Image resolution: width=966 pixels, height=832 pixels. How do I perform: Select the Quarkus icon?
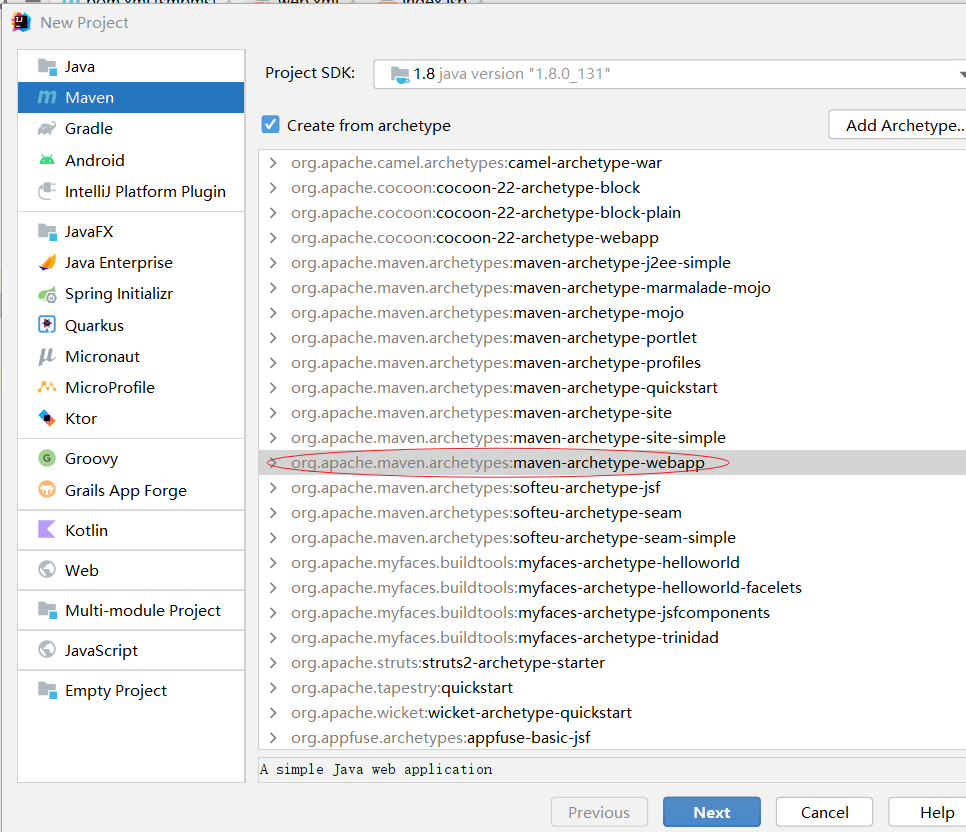[x=47, y=325]
